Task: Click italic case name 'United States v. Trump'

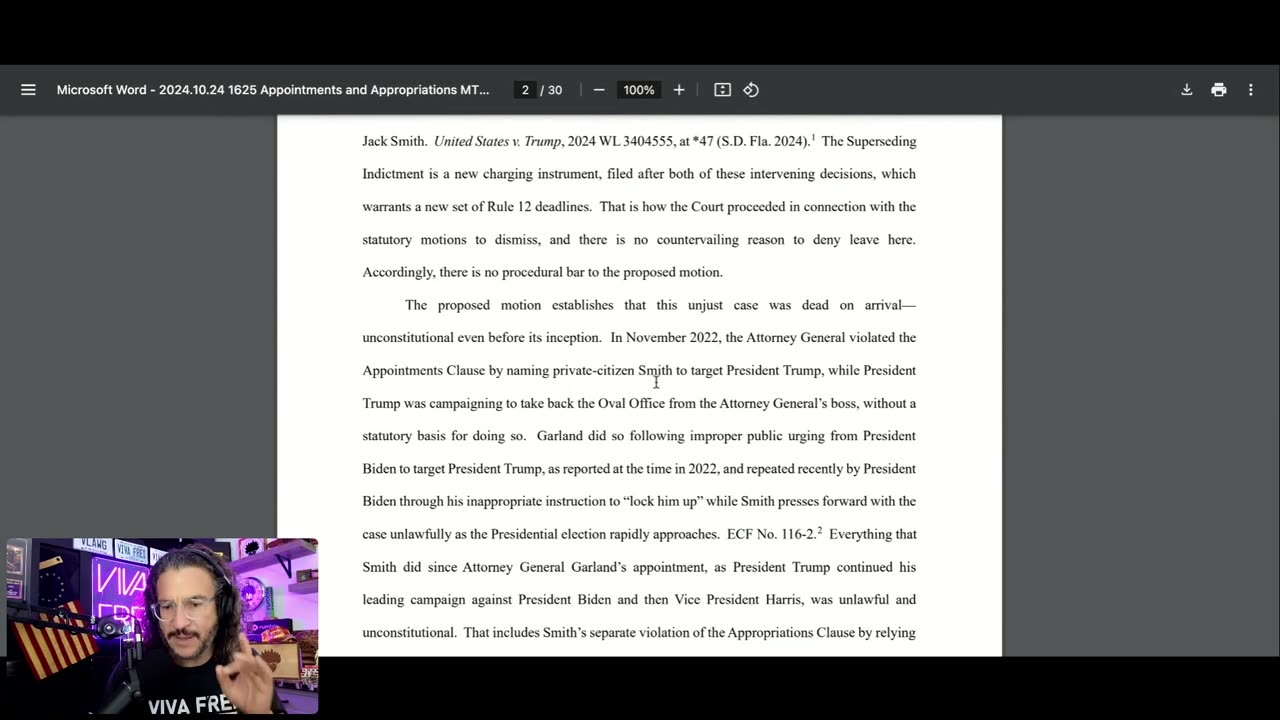Action: pyautogui.click(x=497, y=141)
